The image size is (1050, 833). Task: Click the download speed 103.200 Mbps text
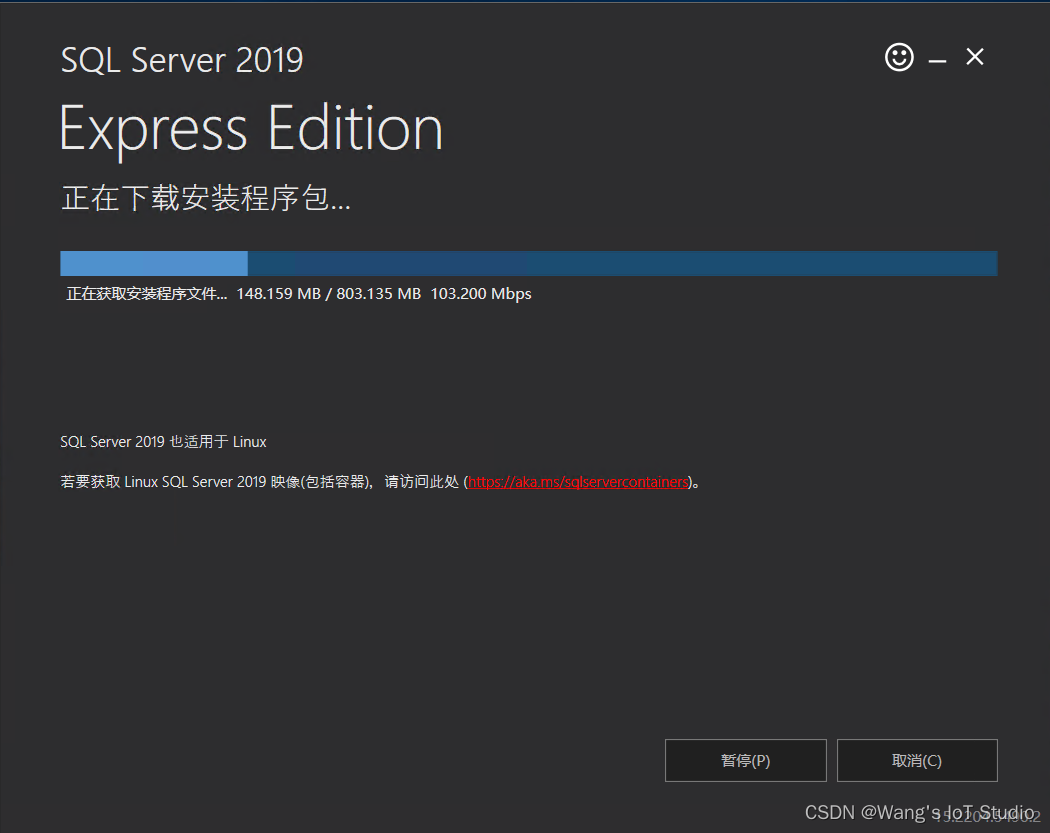tap(480, 293)
